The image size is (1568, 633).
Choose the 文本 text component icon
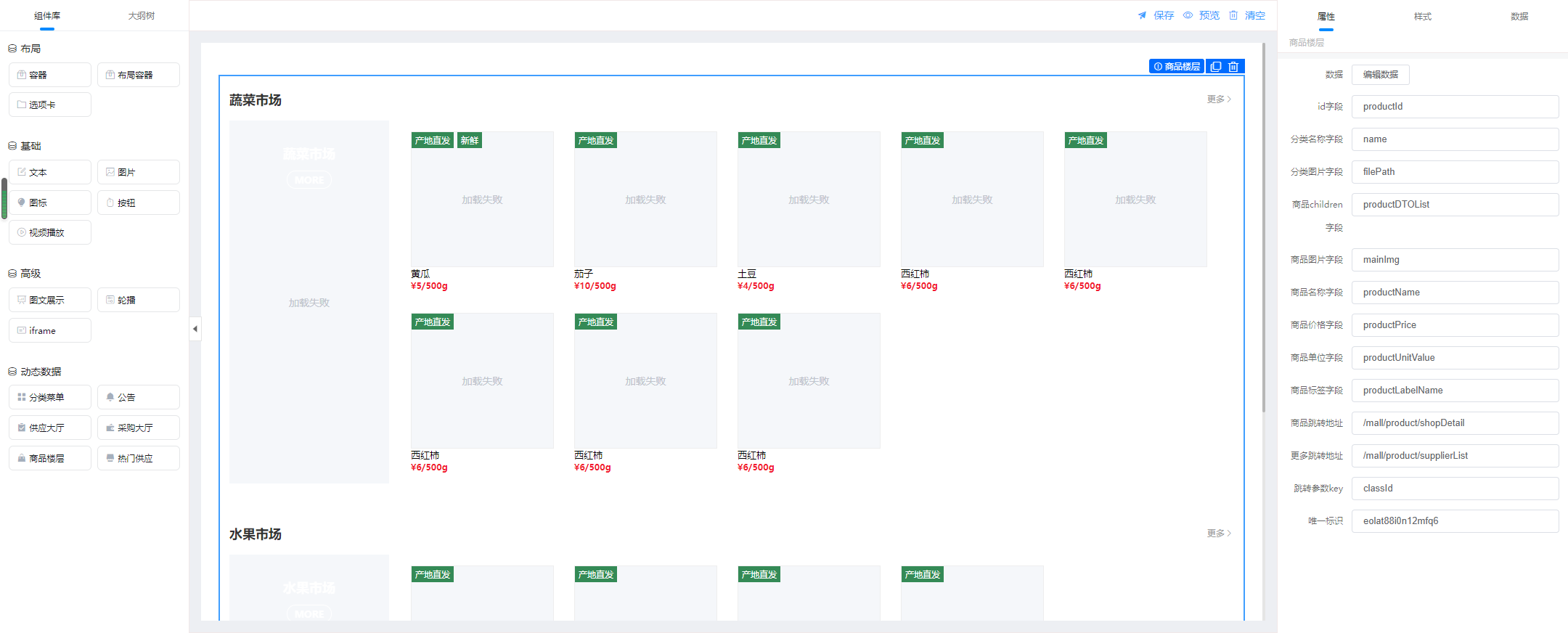click(x=22, y=172)
